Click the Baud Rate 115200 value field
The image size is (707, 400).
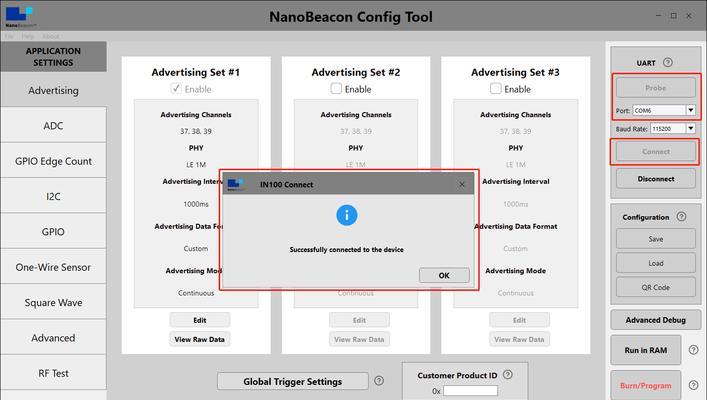click(x=668, y=129)
